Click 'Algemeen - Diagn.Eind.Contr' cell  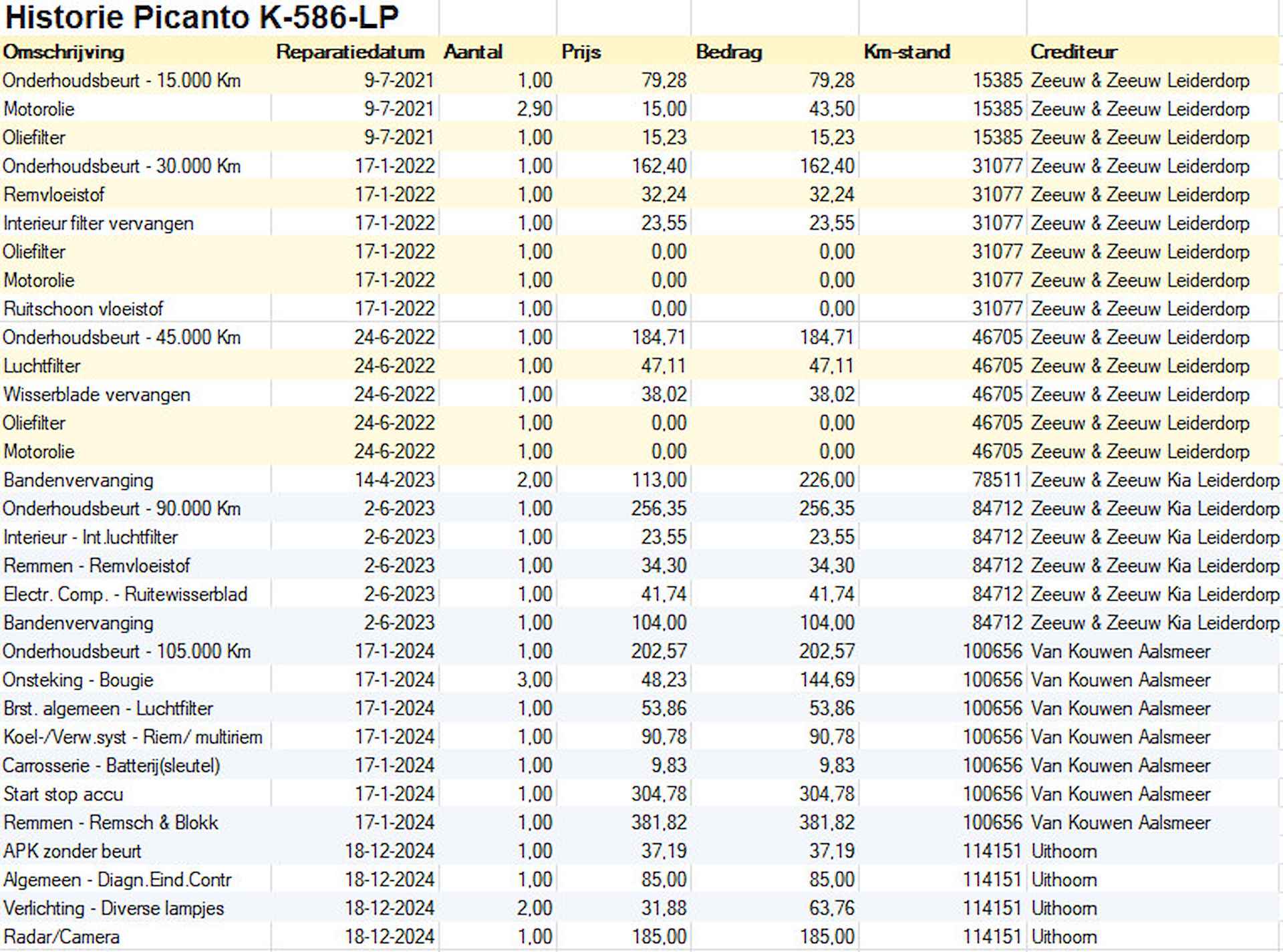tap(117, 881)
